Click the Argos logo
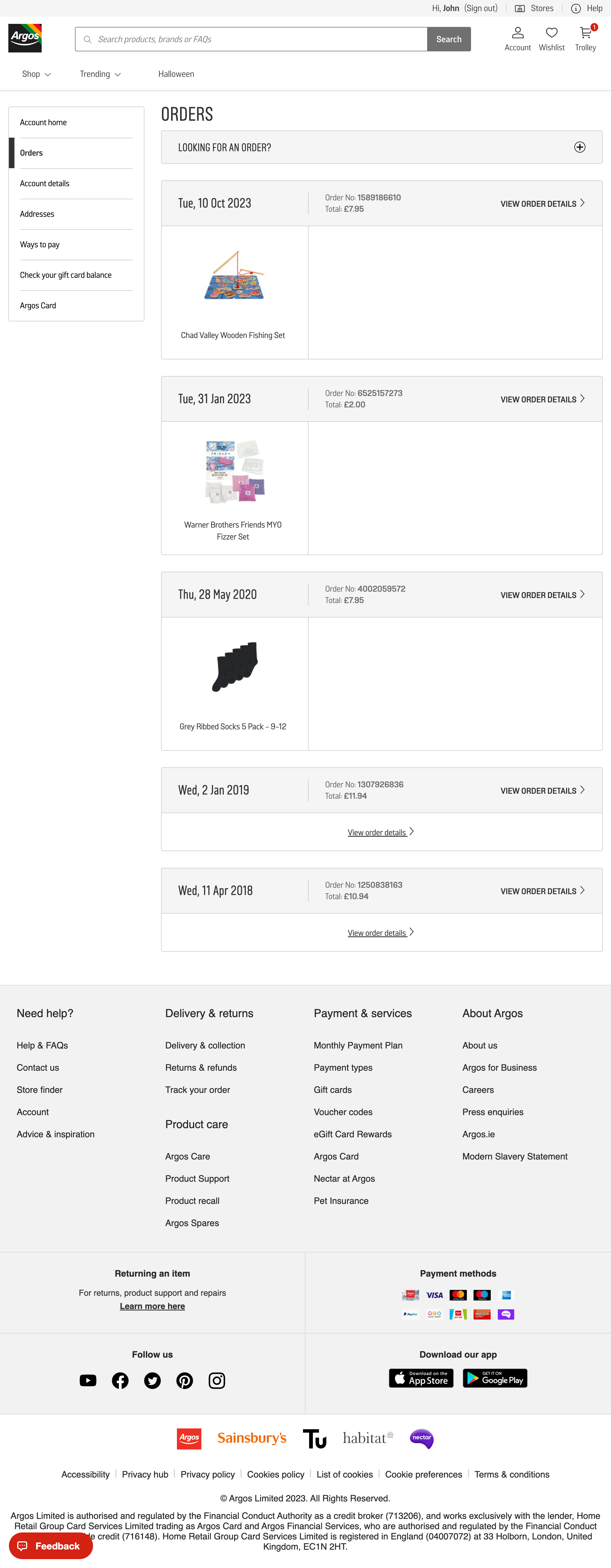The height and width of the screenshot is (1568, 611). pyautogui.click(x=26, y=38)
